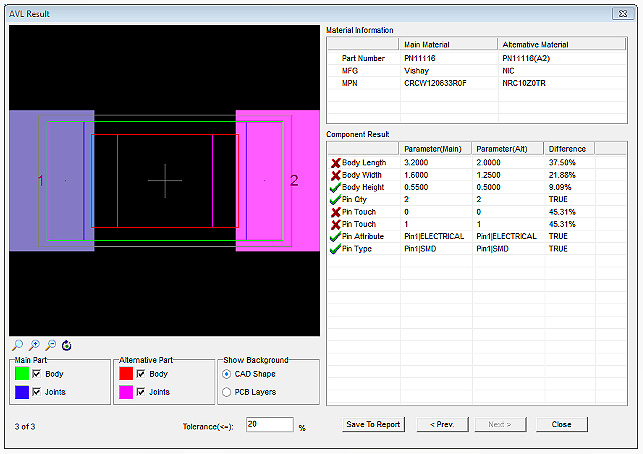Click into the Tolerance input field
This screenshot has height=454, width=643.
click(x=268, y=425)
